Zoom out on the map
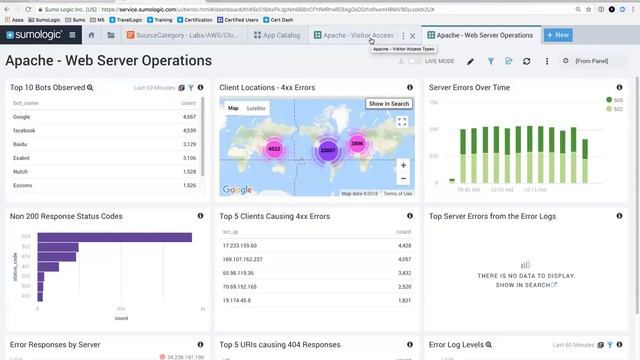 (x=403, y=179)
